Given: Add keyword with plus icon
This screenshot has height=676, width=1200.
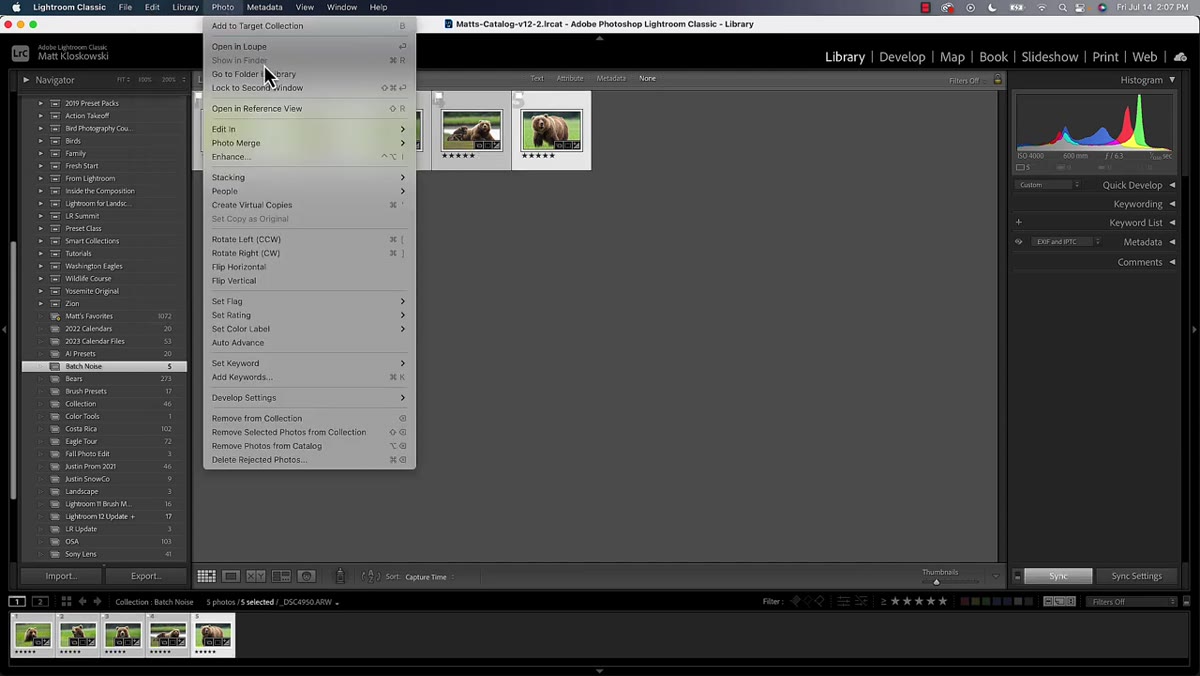Looking at the screenshot, I should (1019, 222).
